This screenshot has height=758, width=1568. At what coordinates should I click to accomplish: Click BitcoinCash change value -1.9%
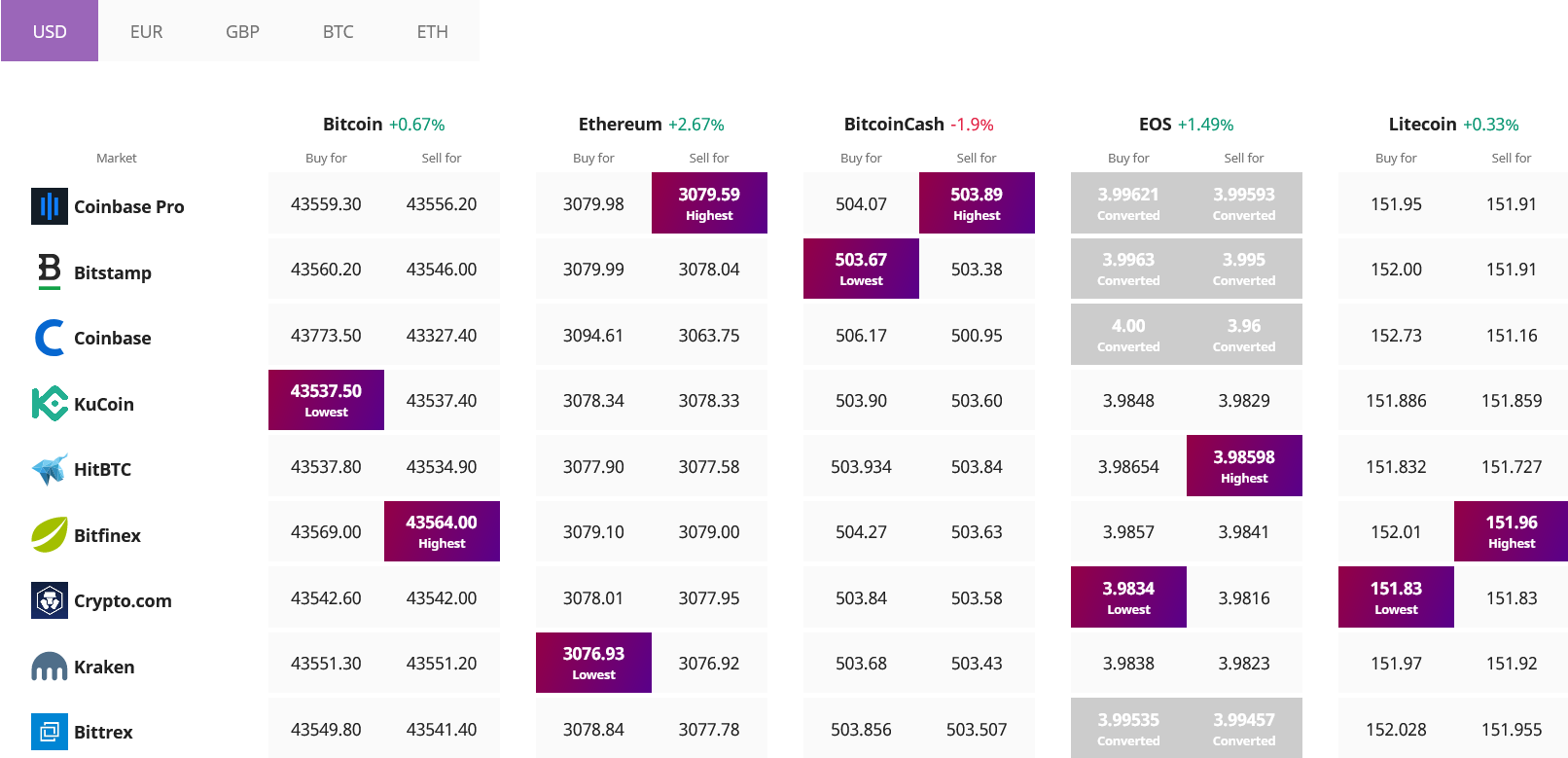tap(972, 125)
